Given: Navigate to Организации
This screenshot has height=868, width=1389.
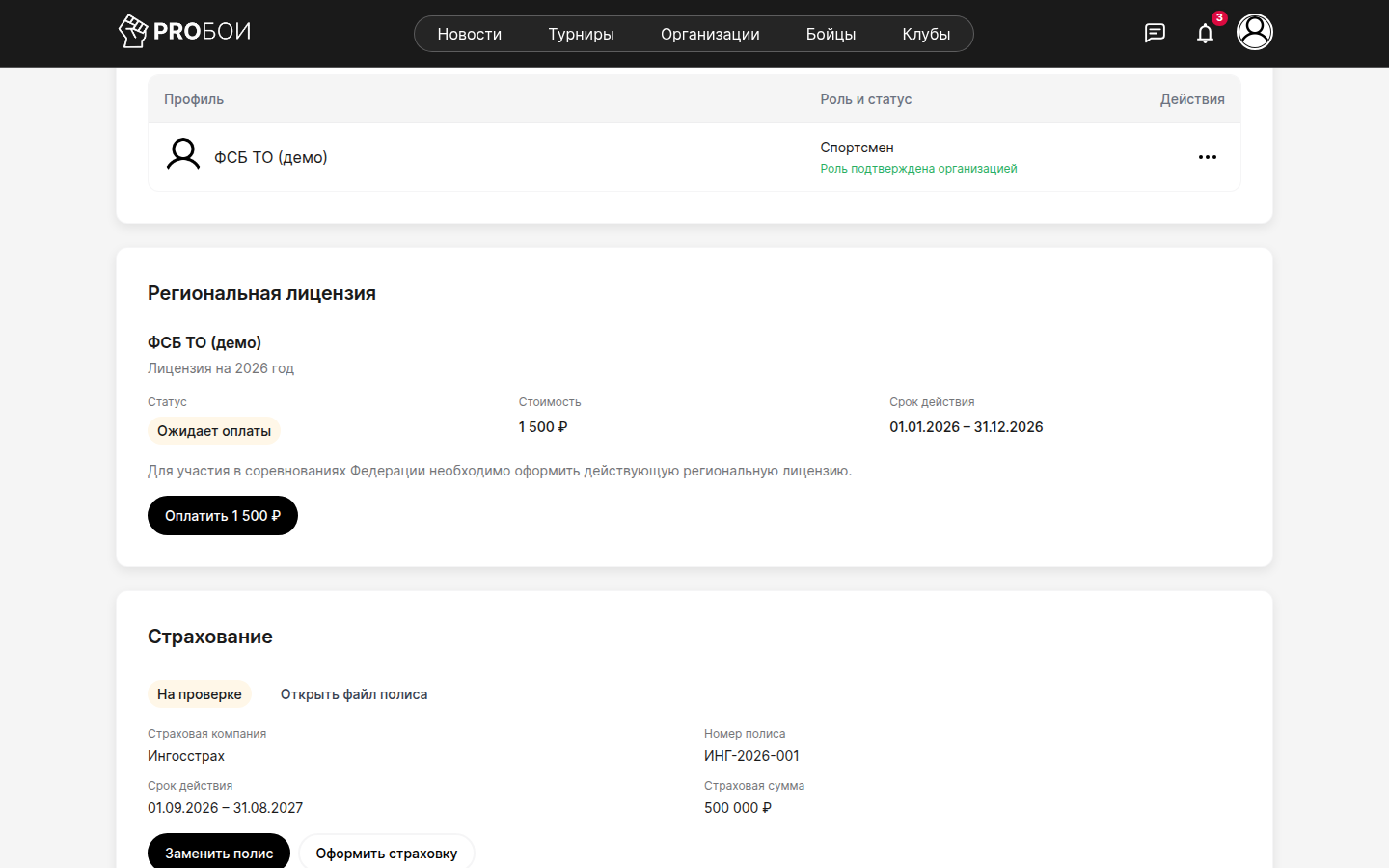Looking at the screenshot, I should [x=710, y=34].
